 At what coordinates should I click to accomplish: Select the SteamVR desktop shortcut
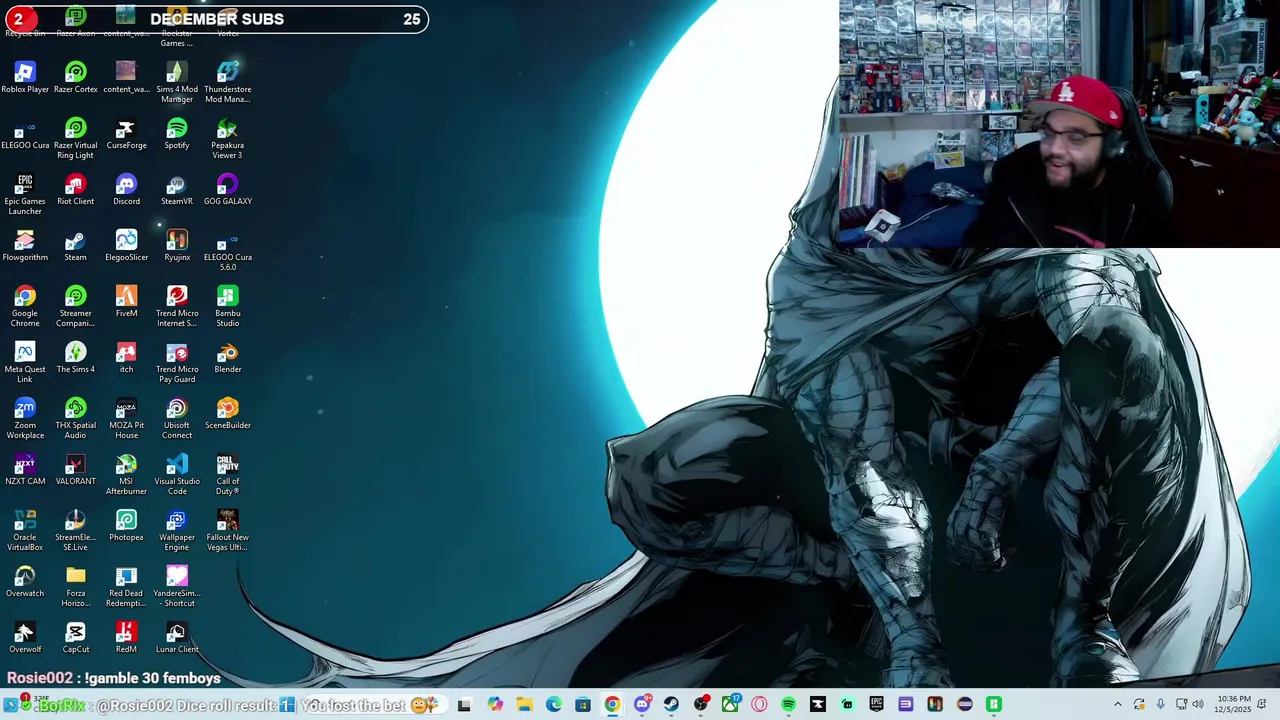[177, 190]
